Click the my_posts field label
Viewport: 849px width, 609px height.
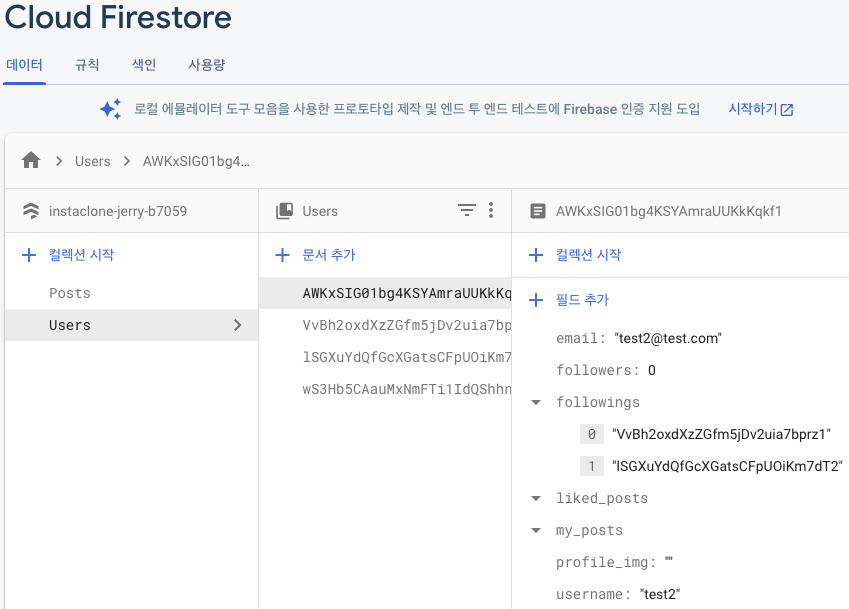click(x=589, y=531)
